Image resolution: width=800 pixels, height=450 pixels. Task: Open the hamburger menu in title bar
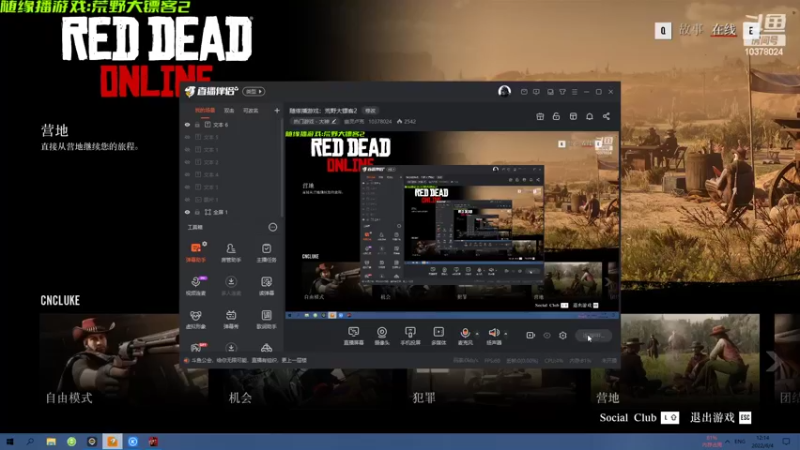point(574,92)
